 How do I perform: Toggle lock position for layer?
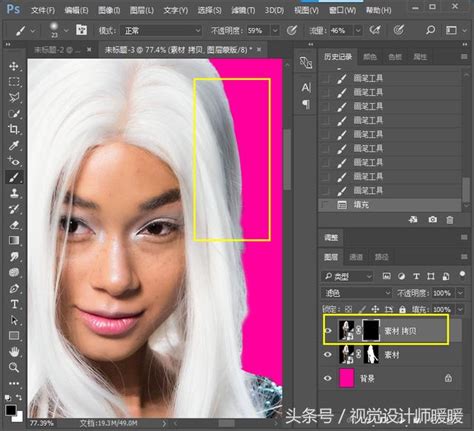click(x=375, y=309)
